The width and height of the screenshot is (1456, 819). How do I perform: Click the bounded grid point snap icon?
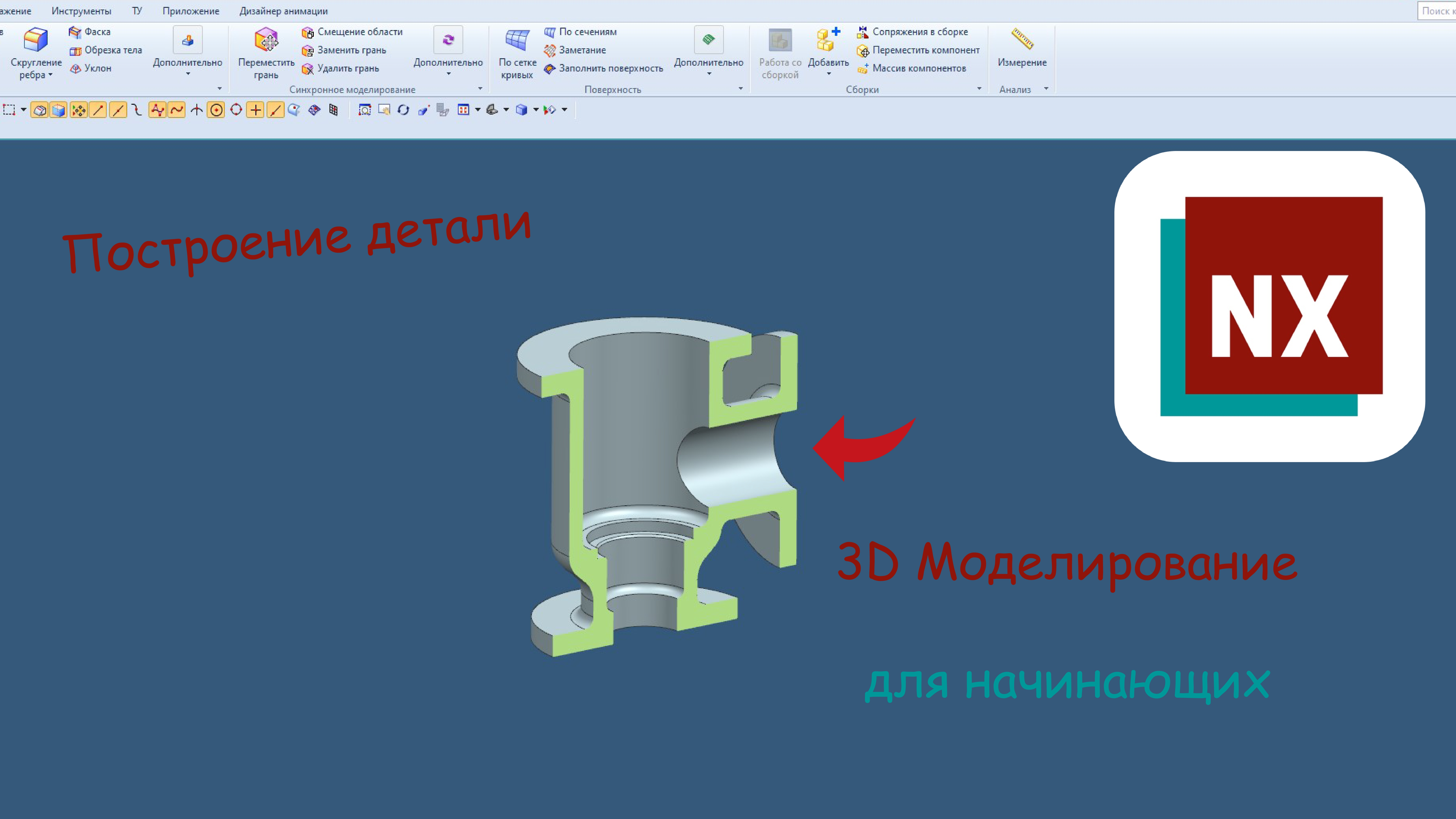point(333,110)
